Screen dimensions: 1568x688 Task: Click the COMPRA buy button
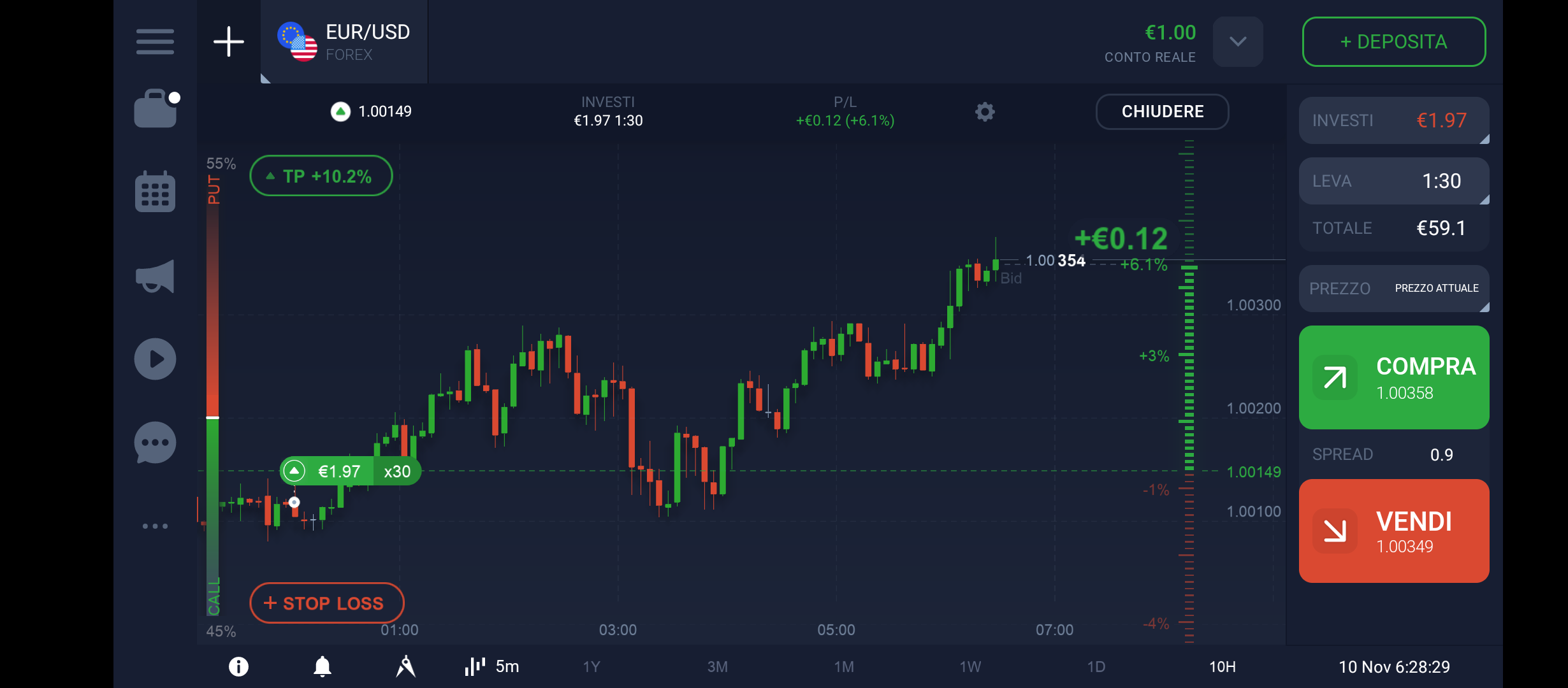point(1393,377)
